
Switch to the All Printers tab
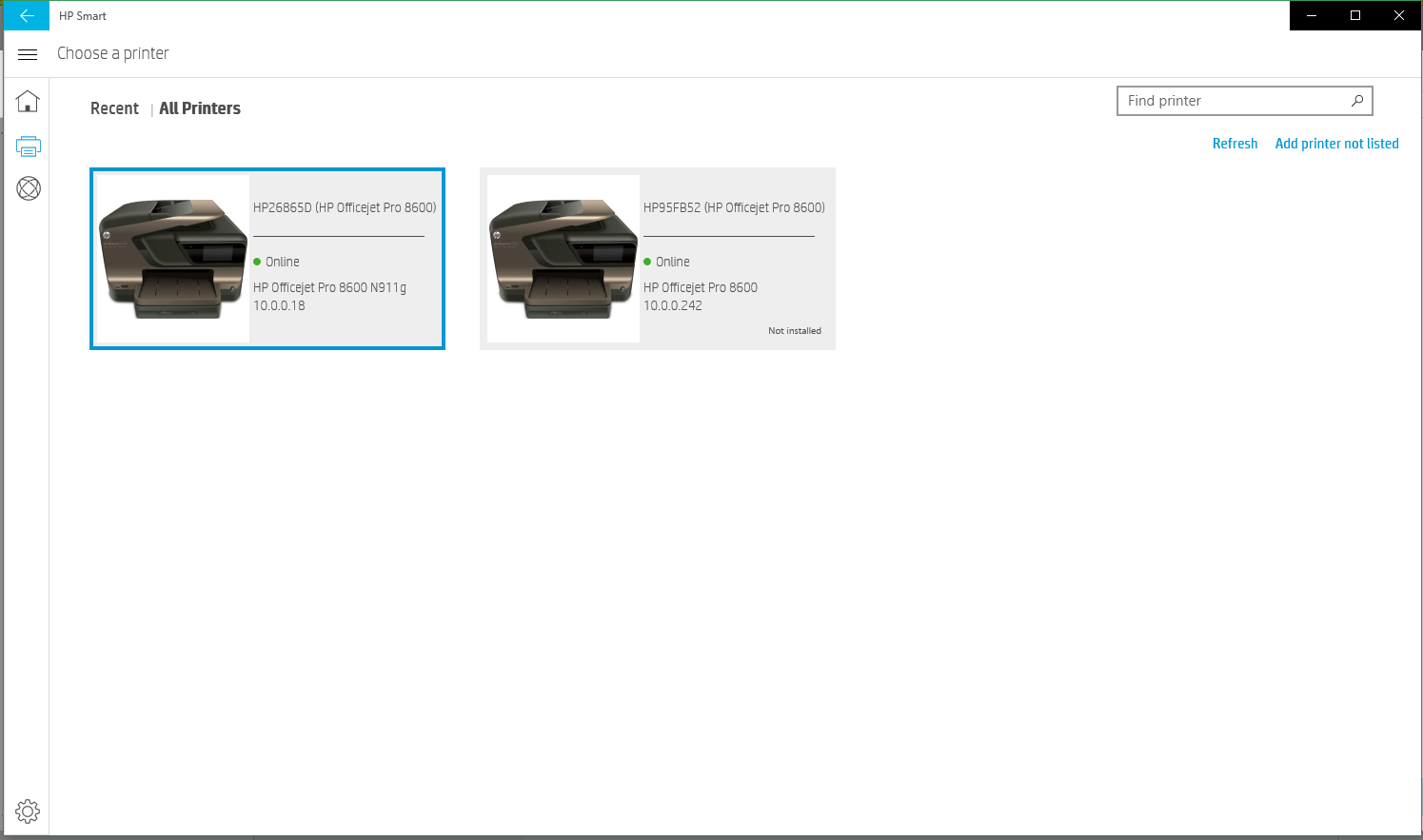pyautogui.click(x=200, y=108)
